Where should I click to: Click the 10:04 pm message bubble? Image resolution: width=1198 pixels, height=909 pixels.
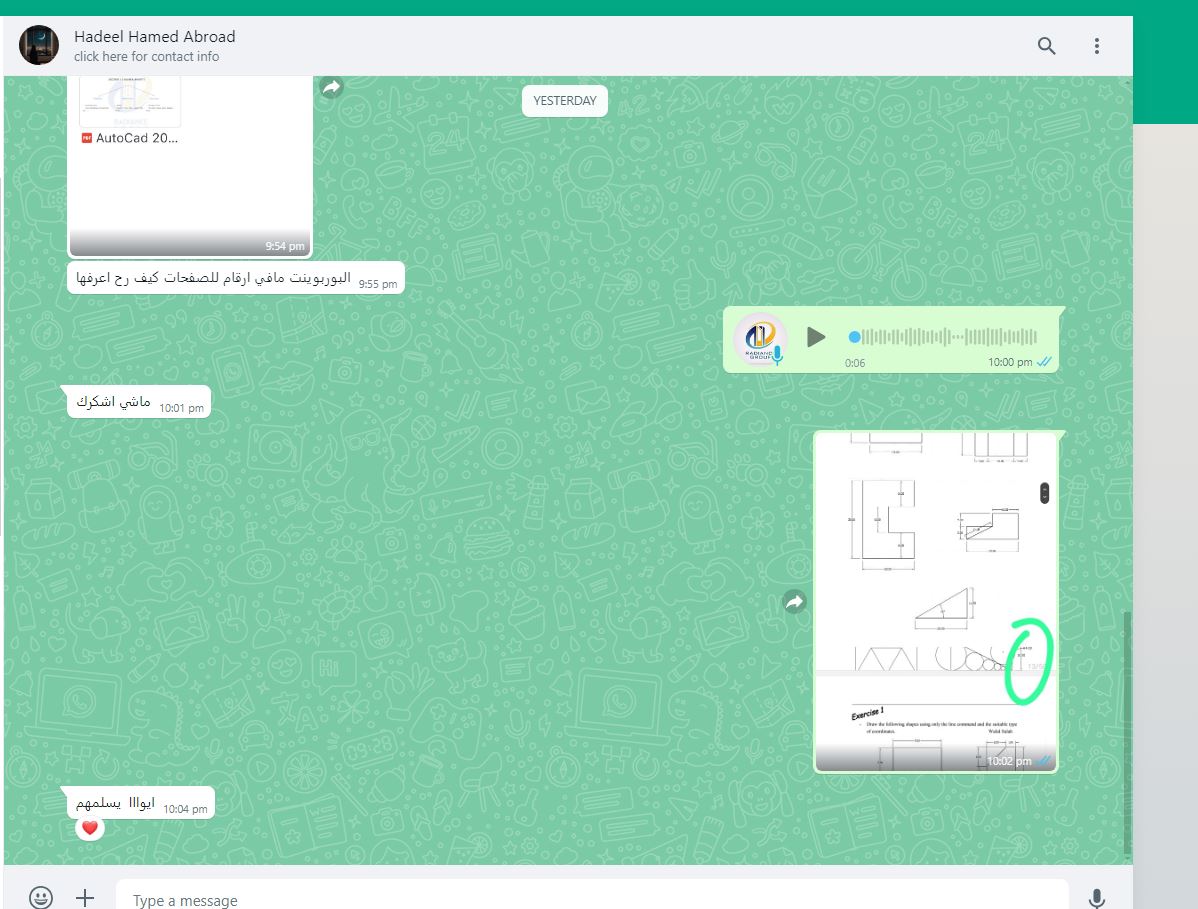pos(141,803)
